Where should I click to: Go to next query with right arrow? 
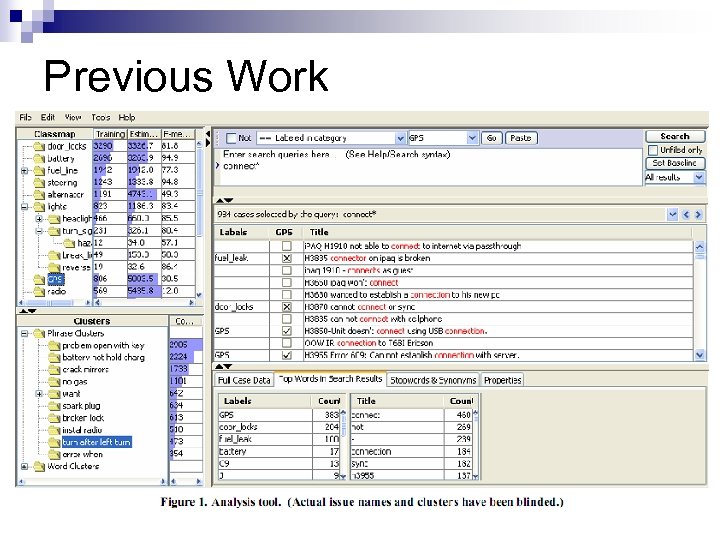click(698, 214)
